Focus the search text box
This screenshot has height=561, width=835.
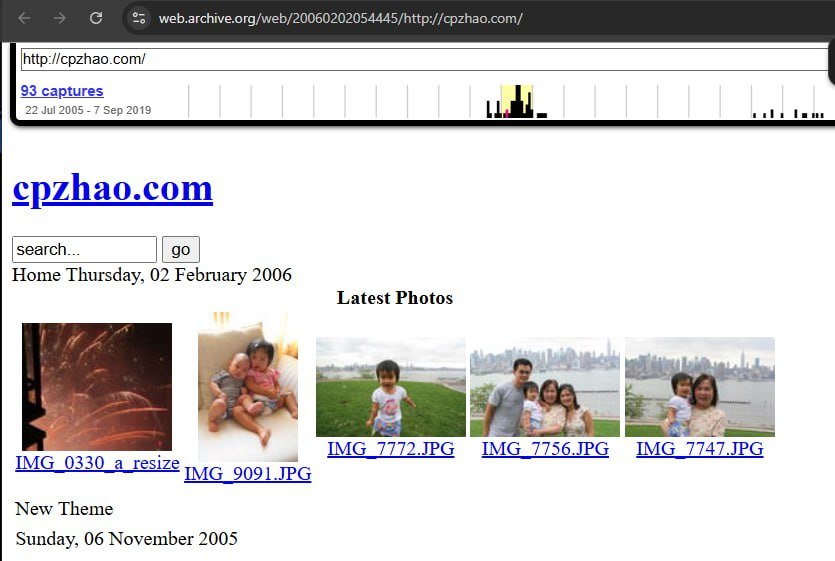[84, 249]
